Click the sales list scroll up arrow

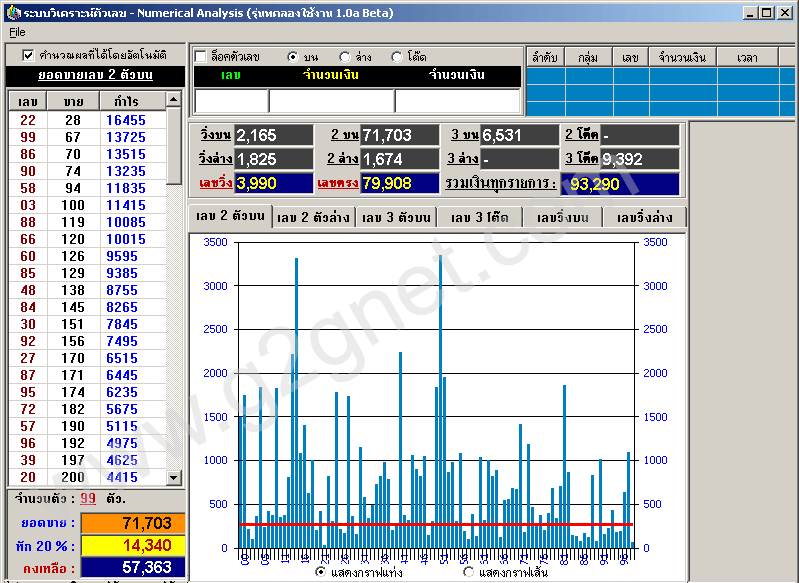(x=174, y=99)
